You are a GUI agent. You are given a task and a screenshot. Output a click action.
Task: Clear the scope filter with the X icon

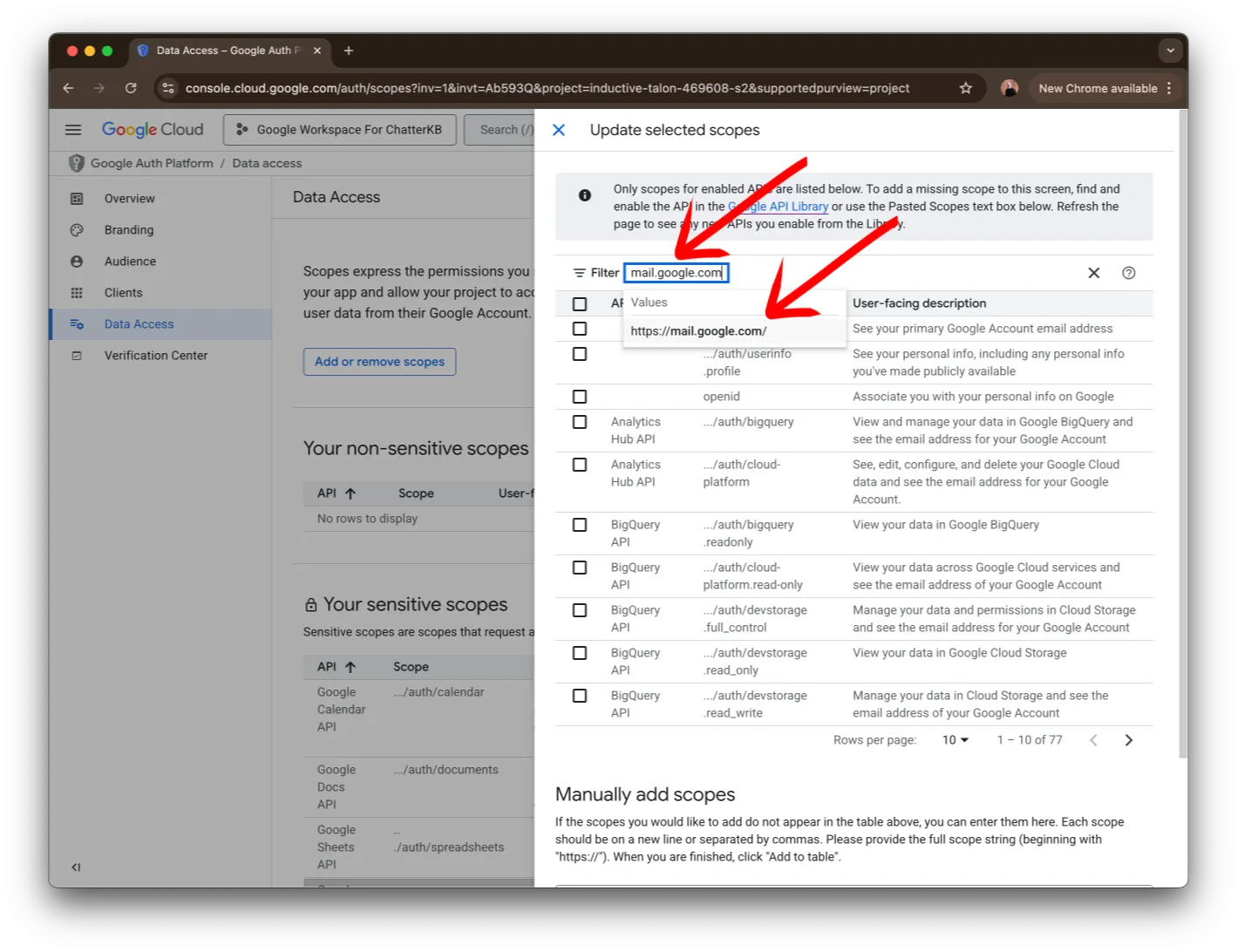point(1094,273)
